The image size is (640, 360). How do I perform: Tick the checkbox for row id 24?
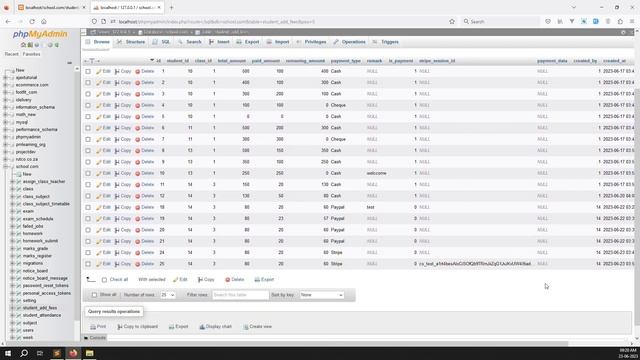pyautogui.click(x=88, y=253)
